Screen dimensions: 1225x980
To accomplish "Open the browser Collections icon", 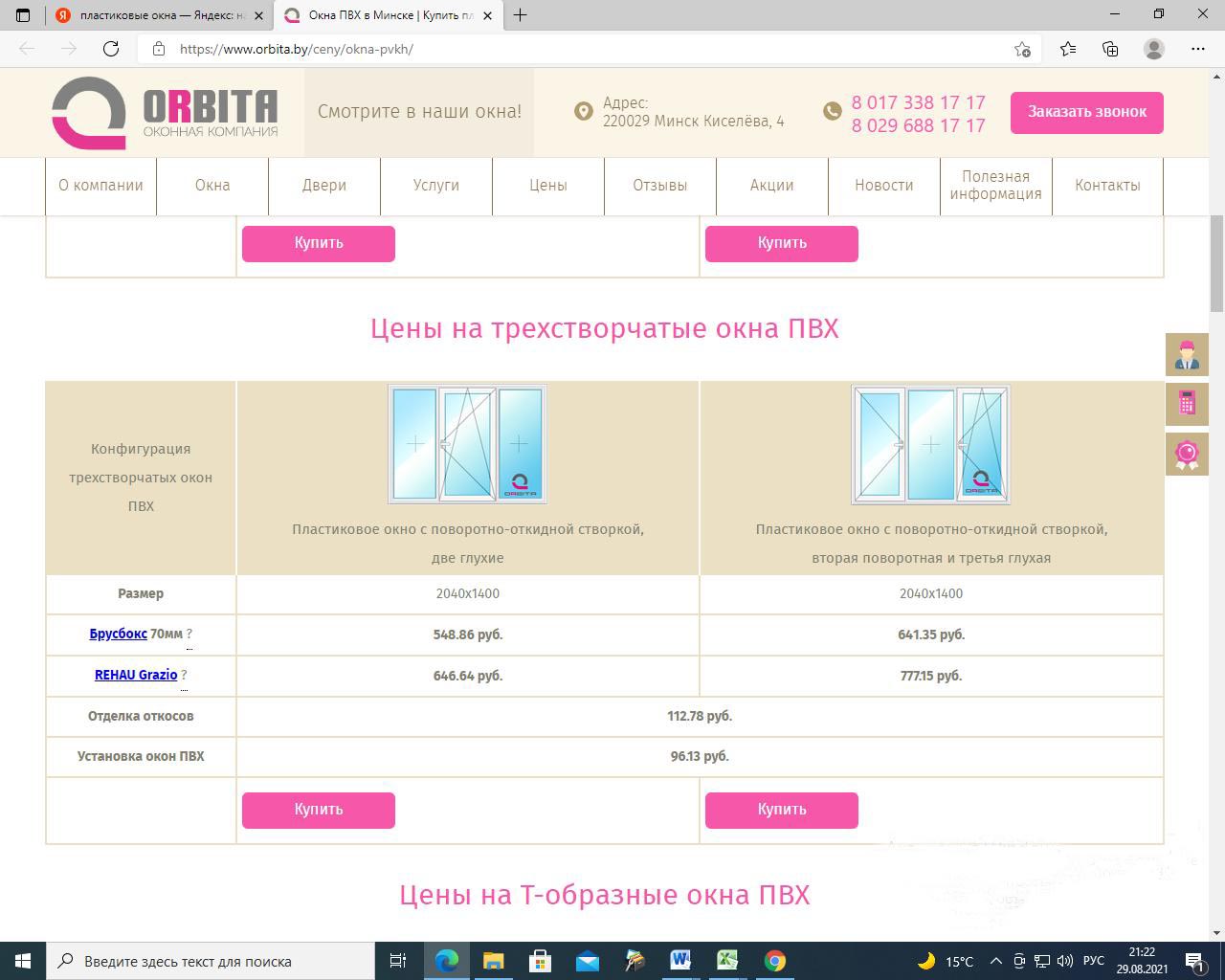I will click(x=1110, y=49).
